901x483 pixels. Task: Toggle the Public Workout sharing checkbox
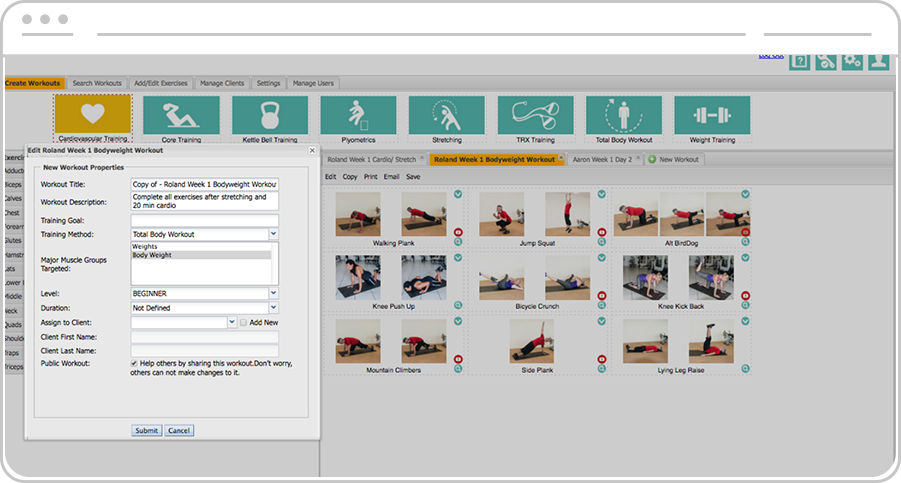(x=134, y=363)
